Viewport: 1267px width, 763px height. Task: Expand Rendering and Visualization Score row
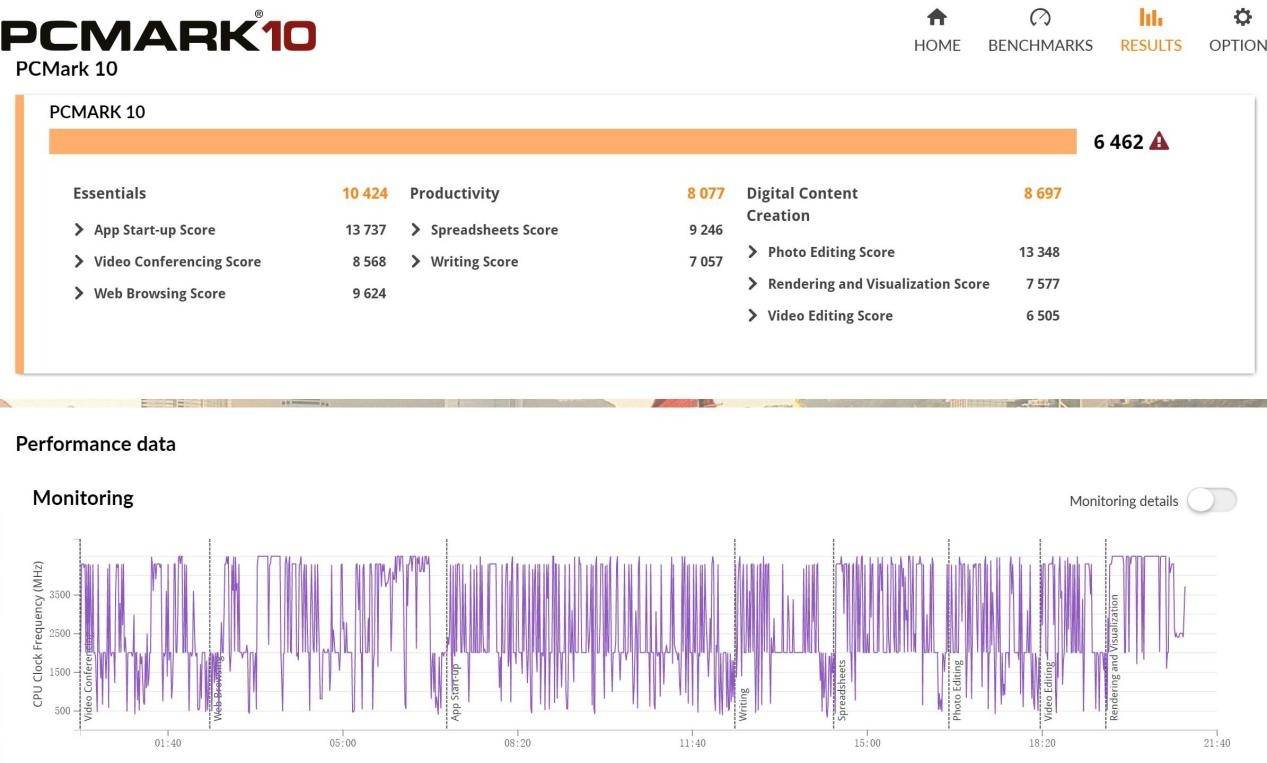753,284
